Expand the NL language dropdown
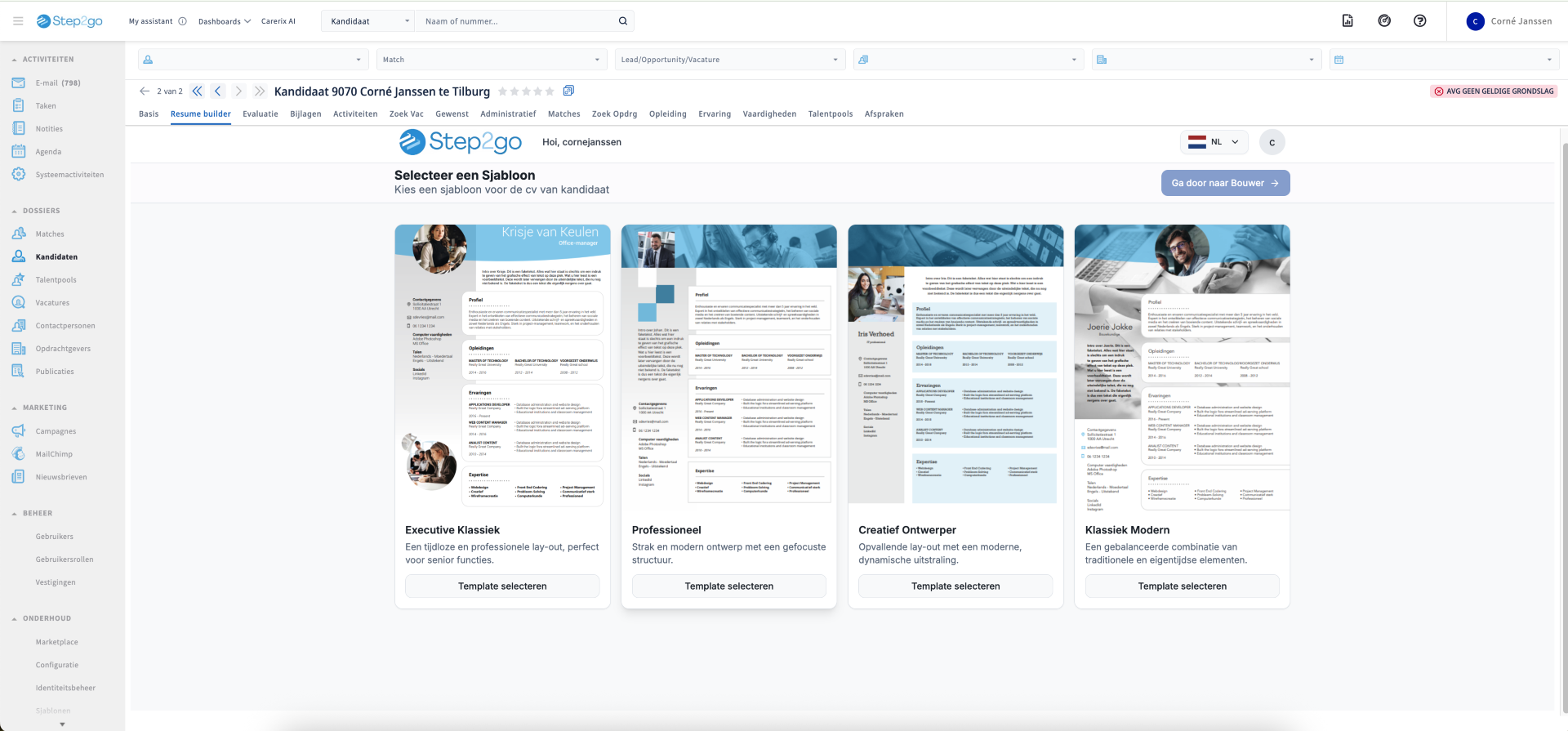 (x=1214, y=142)
